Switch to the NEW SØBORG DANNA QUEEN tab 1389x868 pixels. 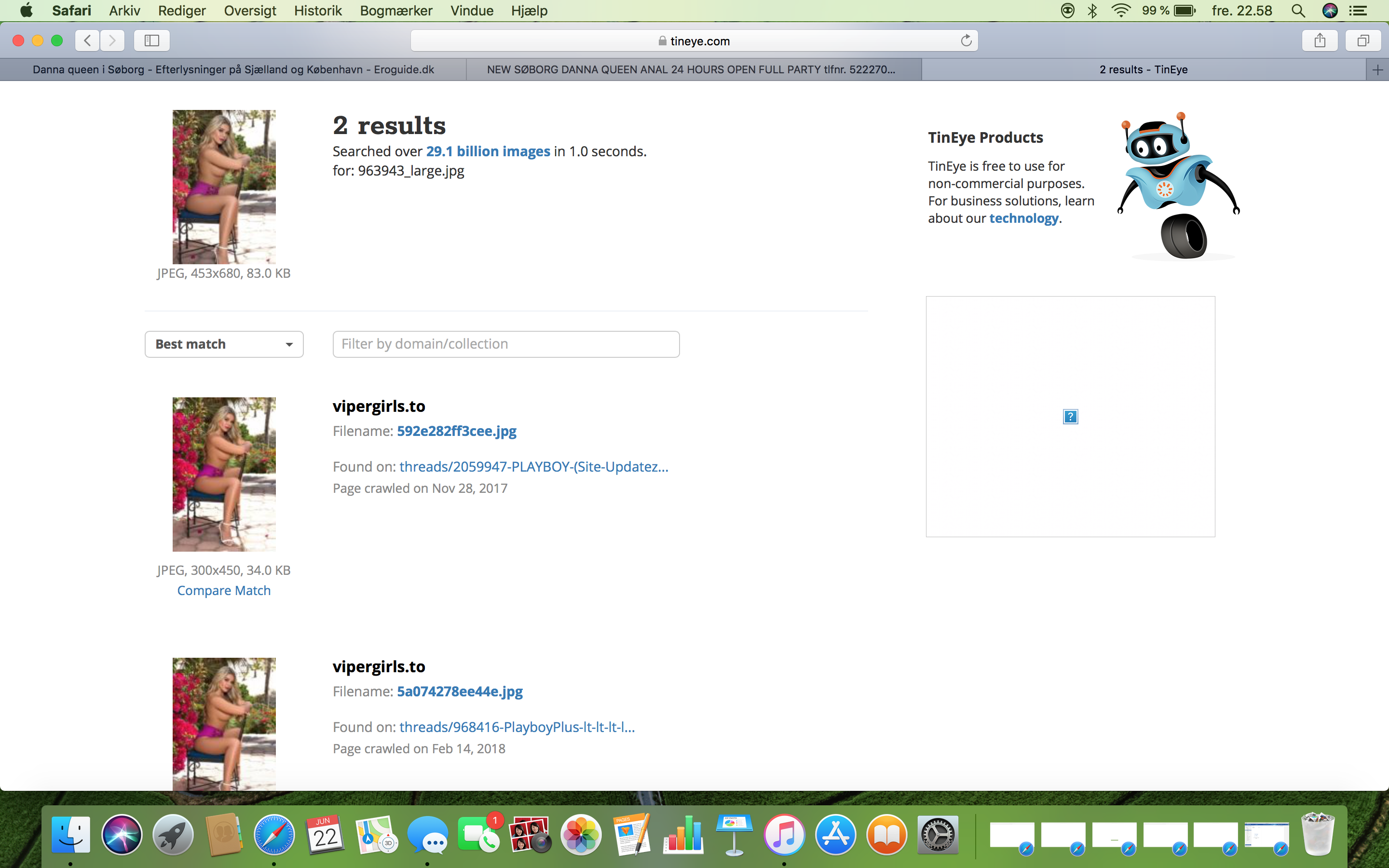[694, 70]
